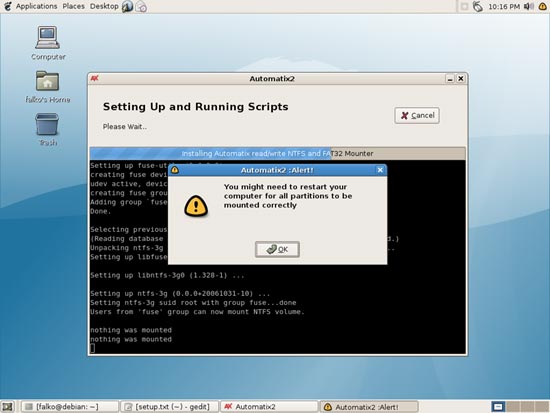Switch to the setup.txt gedit taskbar window

169,407
